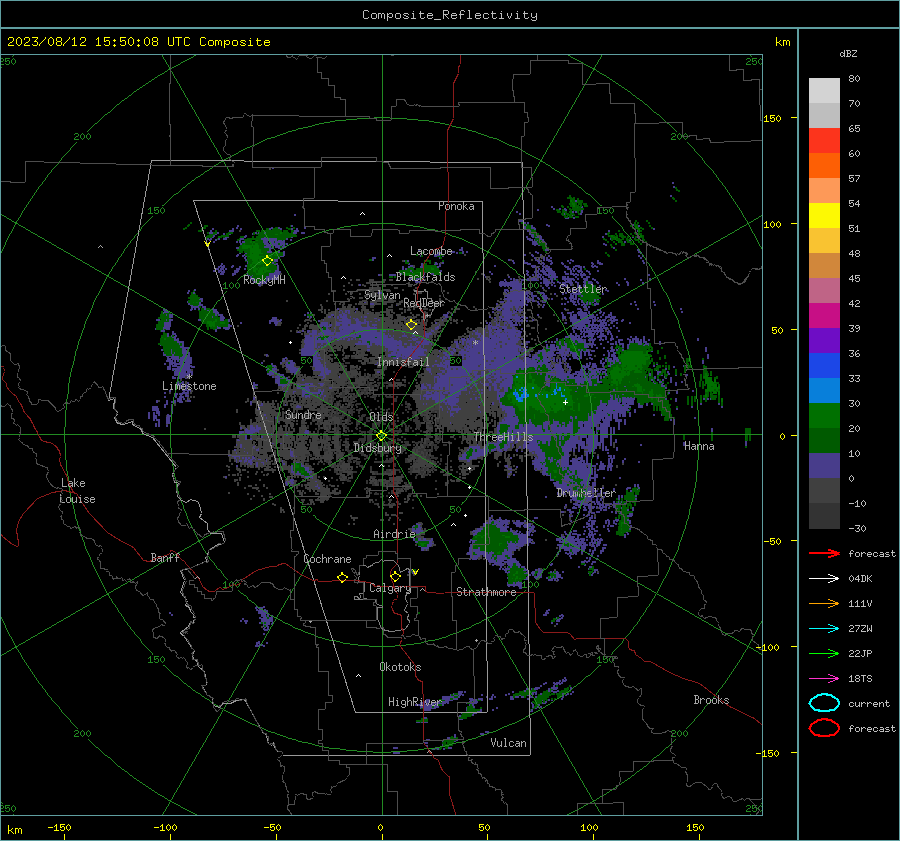Select the Didsbury label
The width and height of the screenshot is (900, 841).
click(378, 448)
